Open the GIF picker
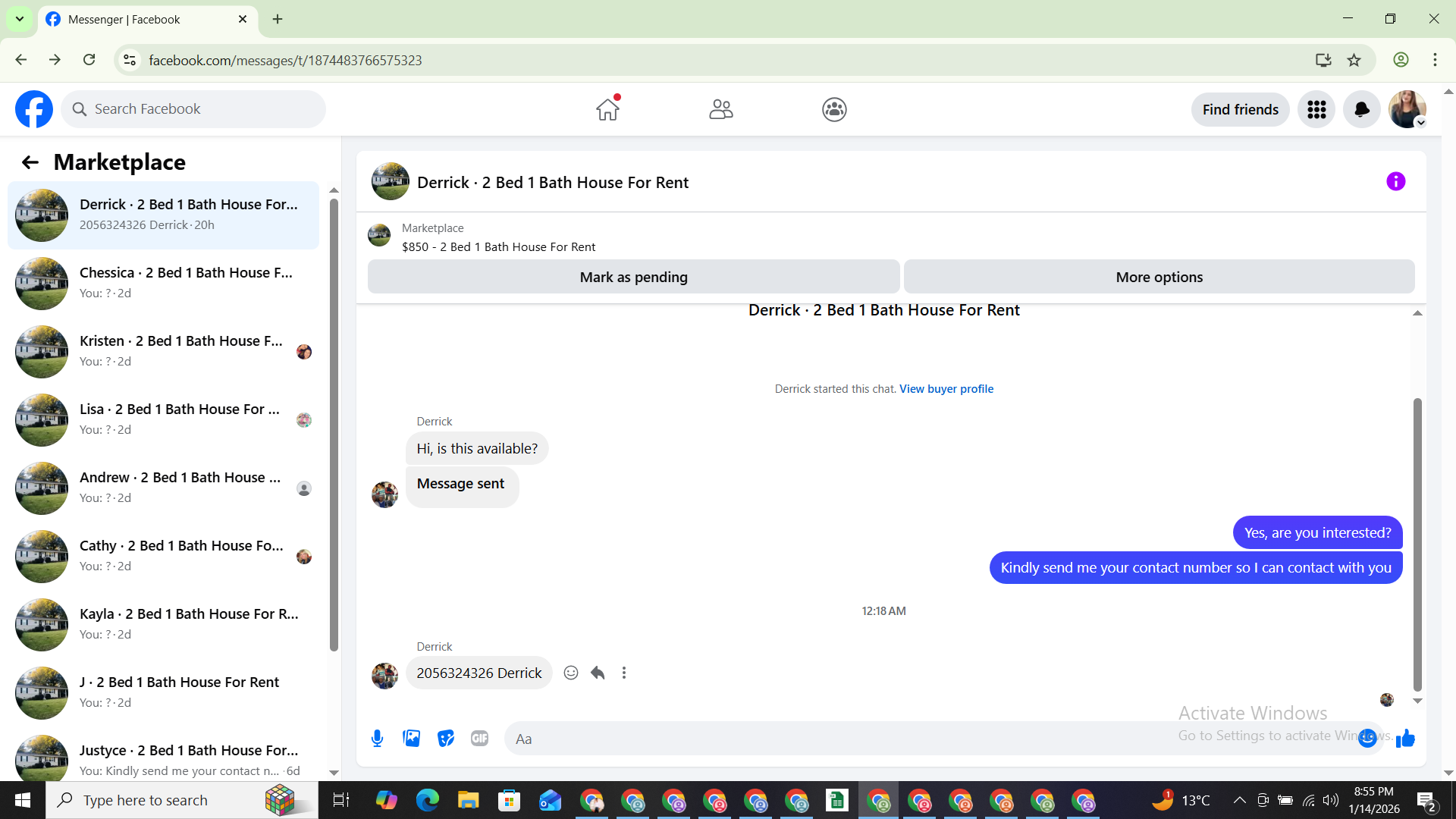 (x=479, y=738)
